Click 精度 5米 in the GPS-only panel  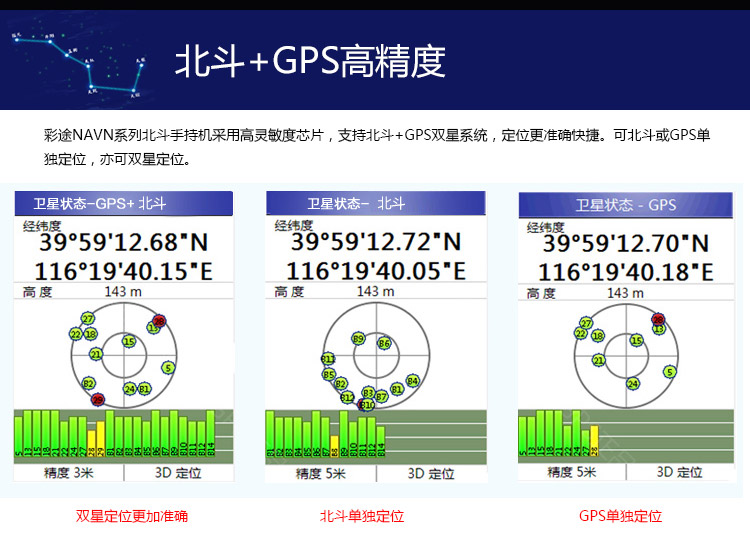(x=572, y=472)
